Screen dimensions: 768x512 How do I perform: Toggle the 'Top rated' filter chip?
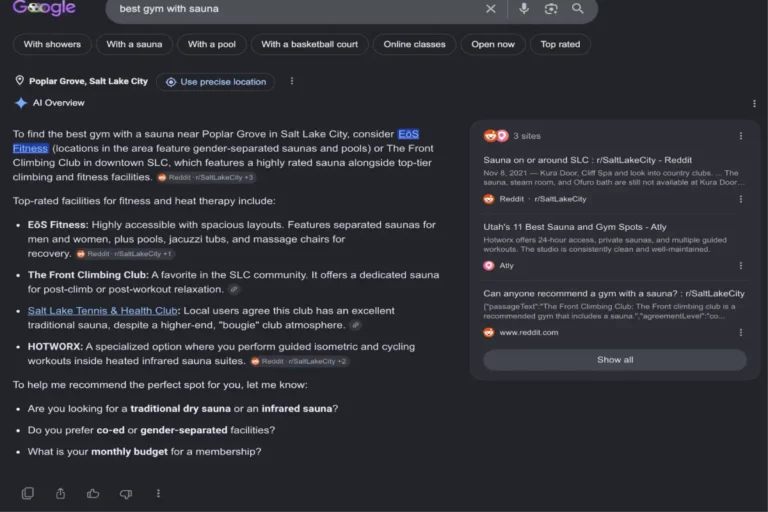560,44
